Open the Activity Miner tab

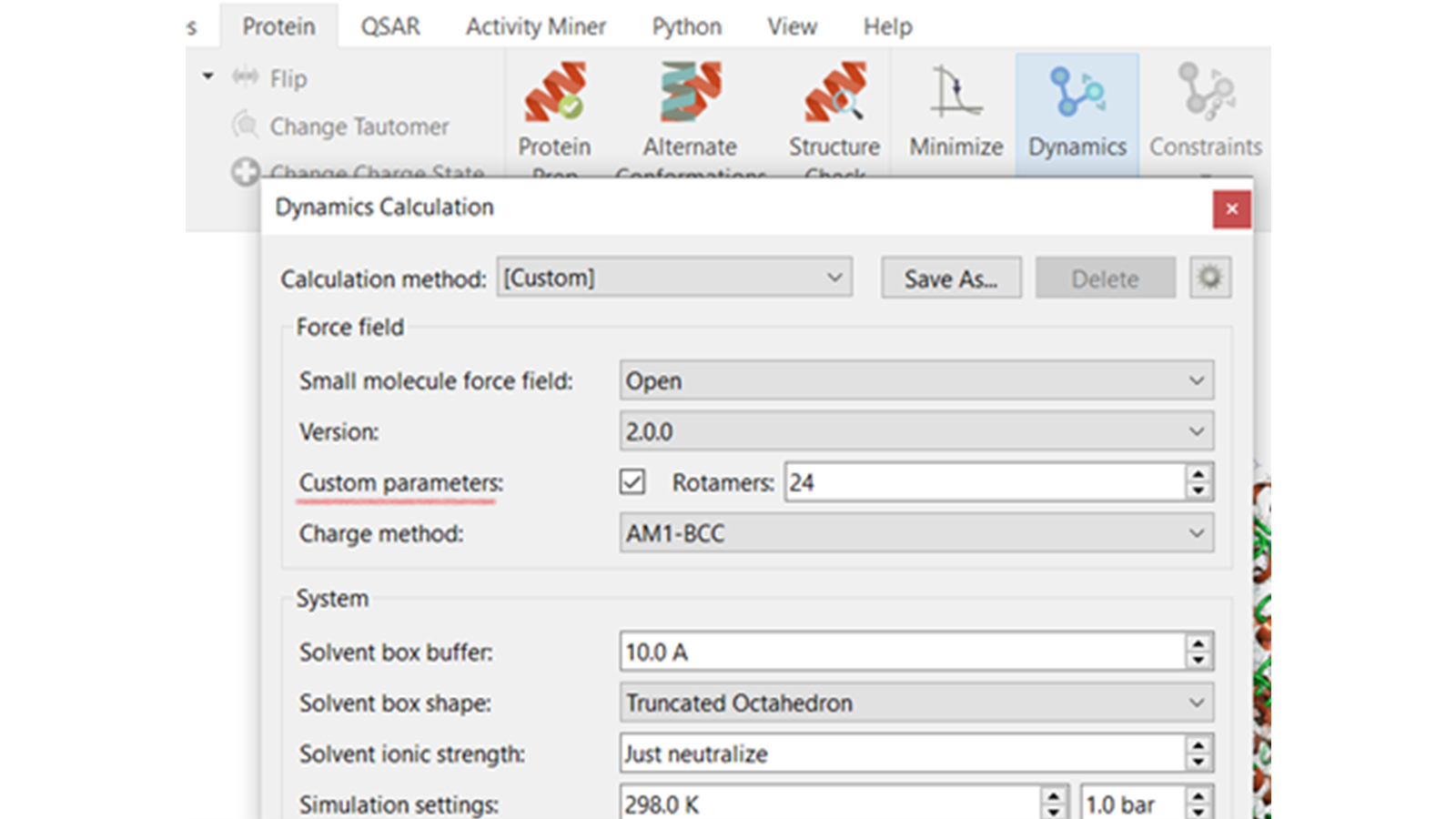tap(535, 26)
